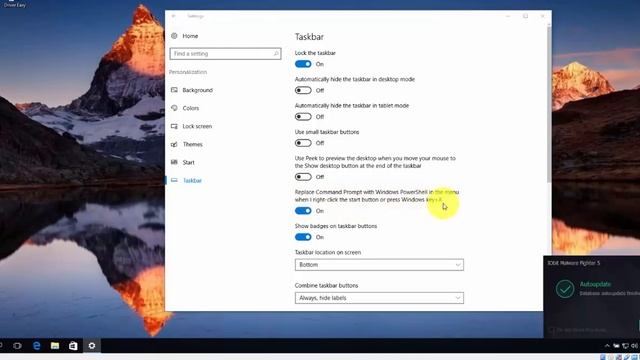Screen dimensions: 640x360
Task: Turn off Lock the taskbar switch
Action: tap(303, 64)
